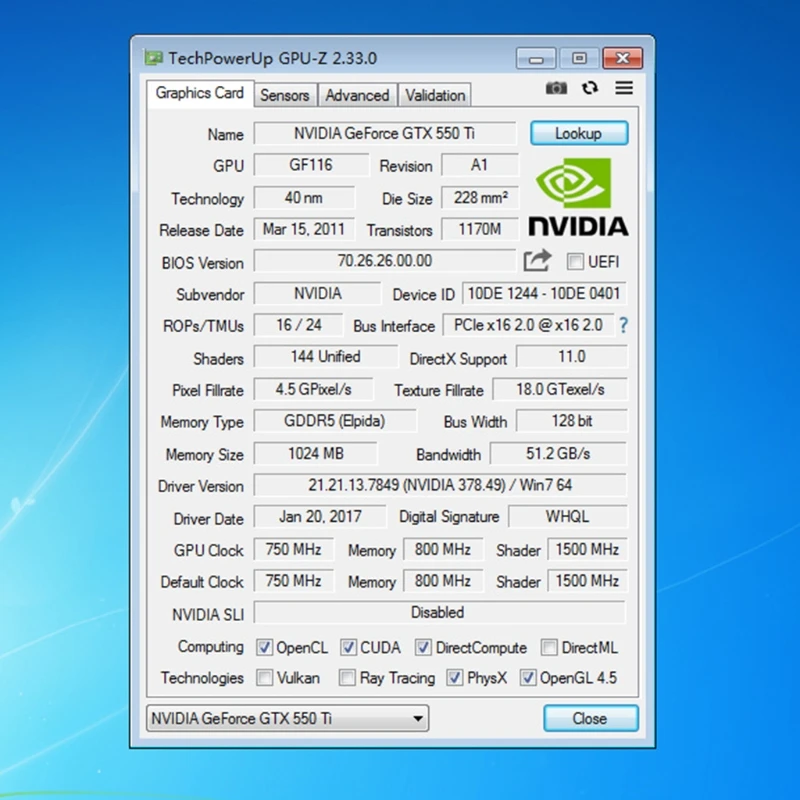Toggle the CUDA checkbox
This screenshot has height=800, width=800.
click(348, 647)
